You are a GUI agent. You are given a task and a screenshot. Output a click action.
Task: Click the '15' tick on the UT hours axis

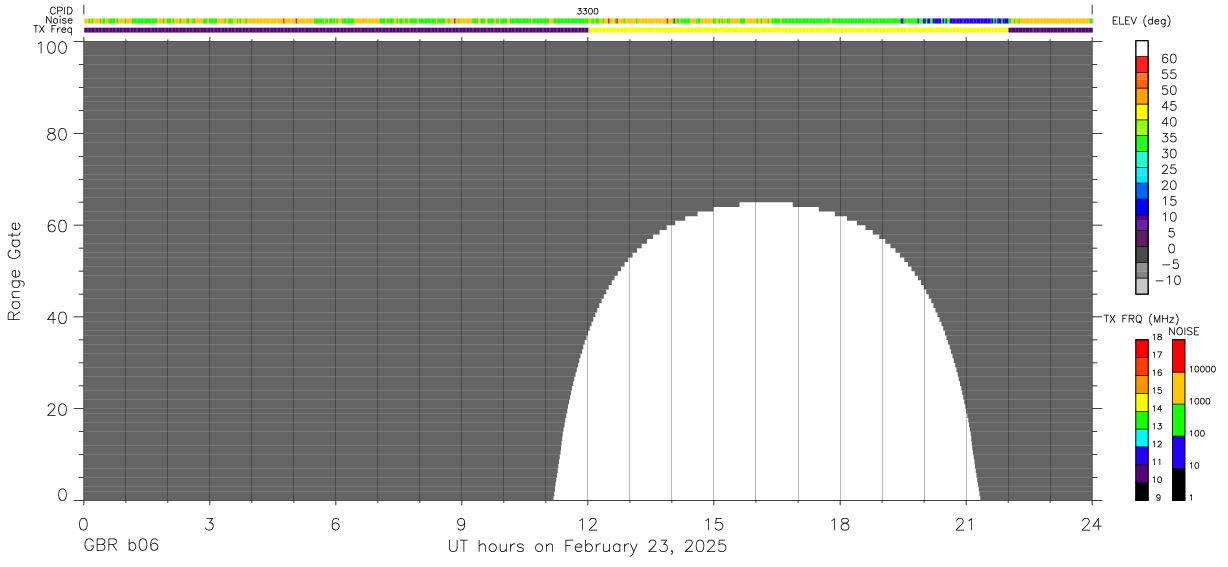714,524
